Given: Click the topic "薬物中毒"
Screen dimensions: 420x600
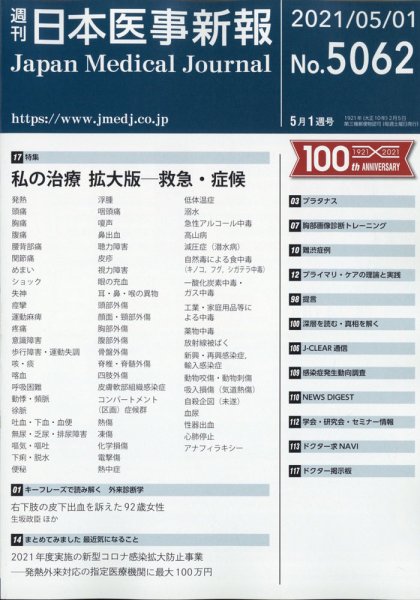Looking at the screenshot, I should (199, 331).
